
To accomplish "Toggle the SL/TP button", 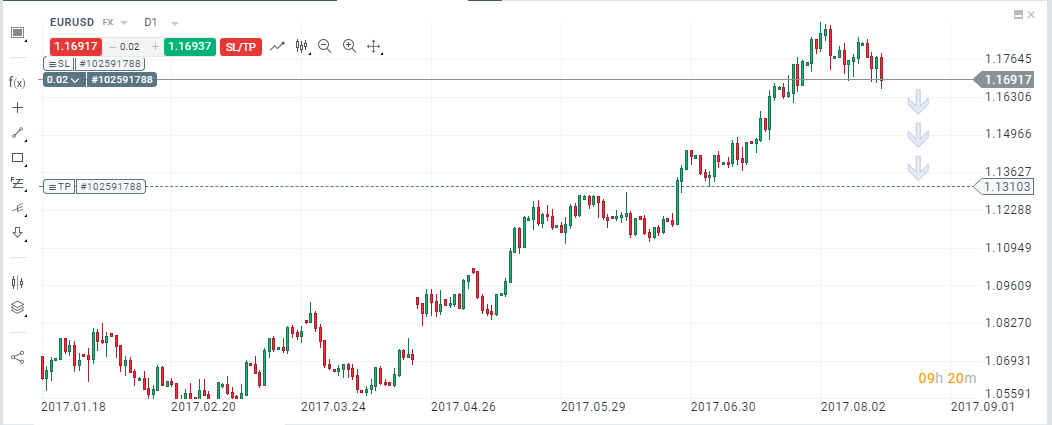I will [x=240, y=46].
